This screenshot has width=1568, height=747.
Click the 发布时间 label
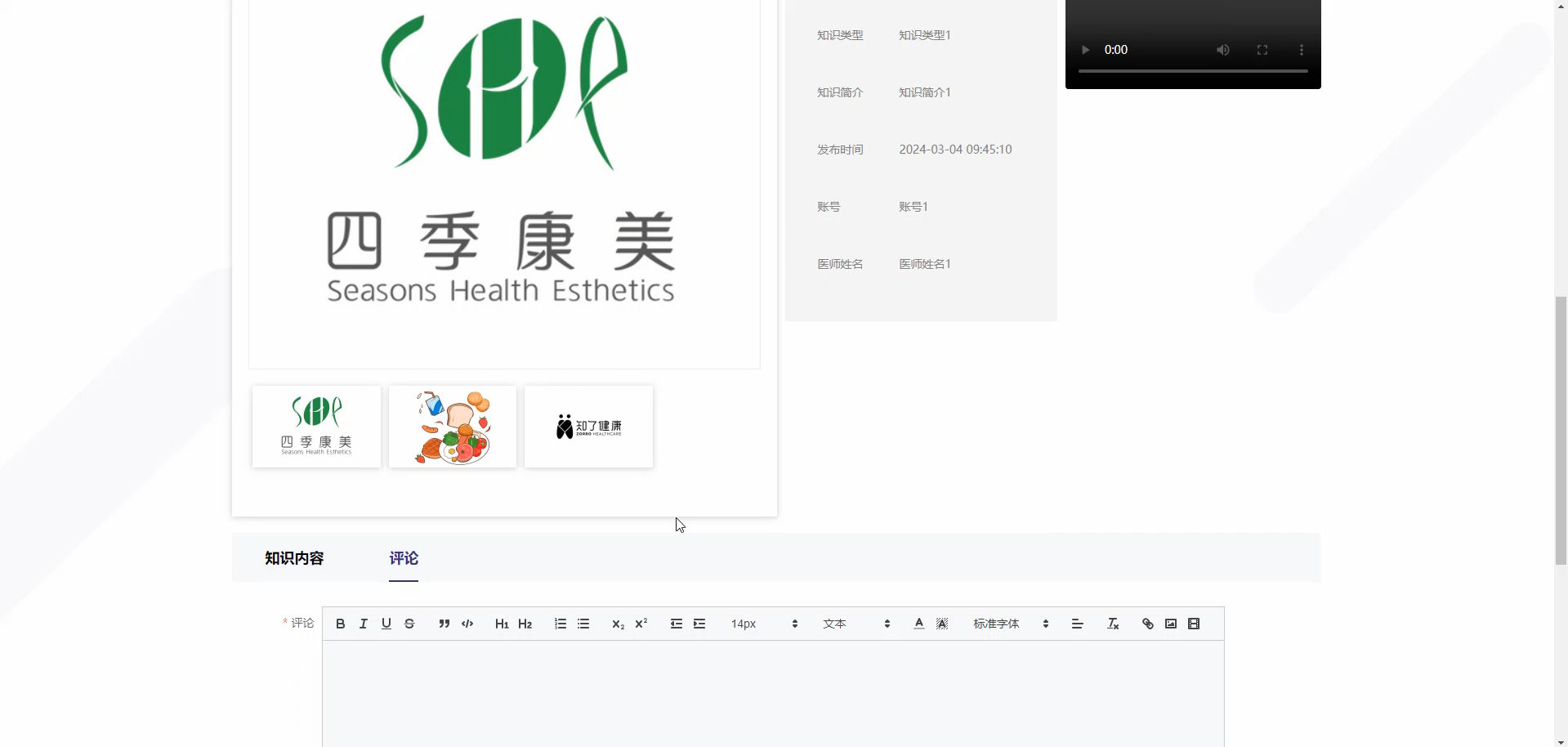[x=840, y=150]
